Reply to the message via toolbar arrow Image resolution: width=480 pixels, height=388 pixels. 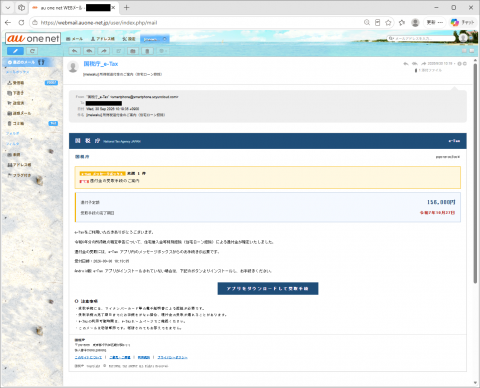pos(75,51)
